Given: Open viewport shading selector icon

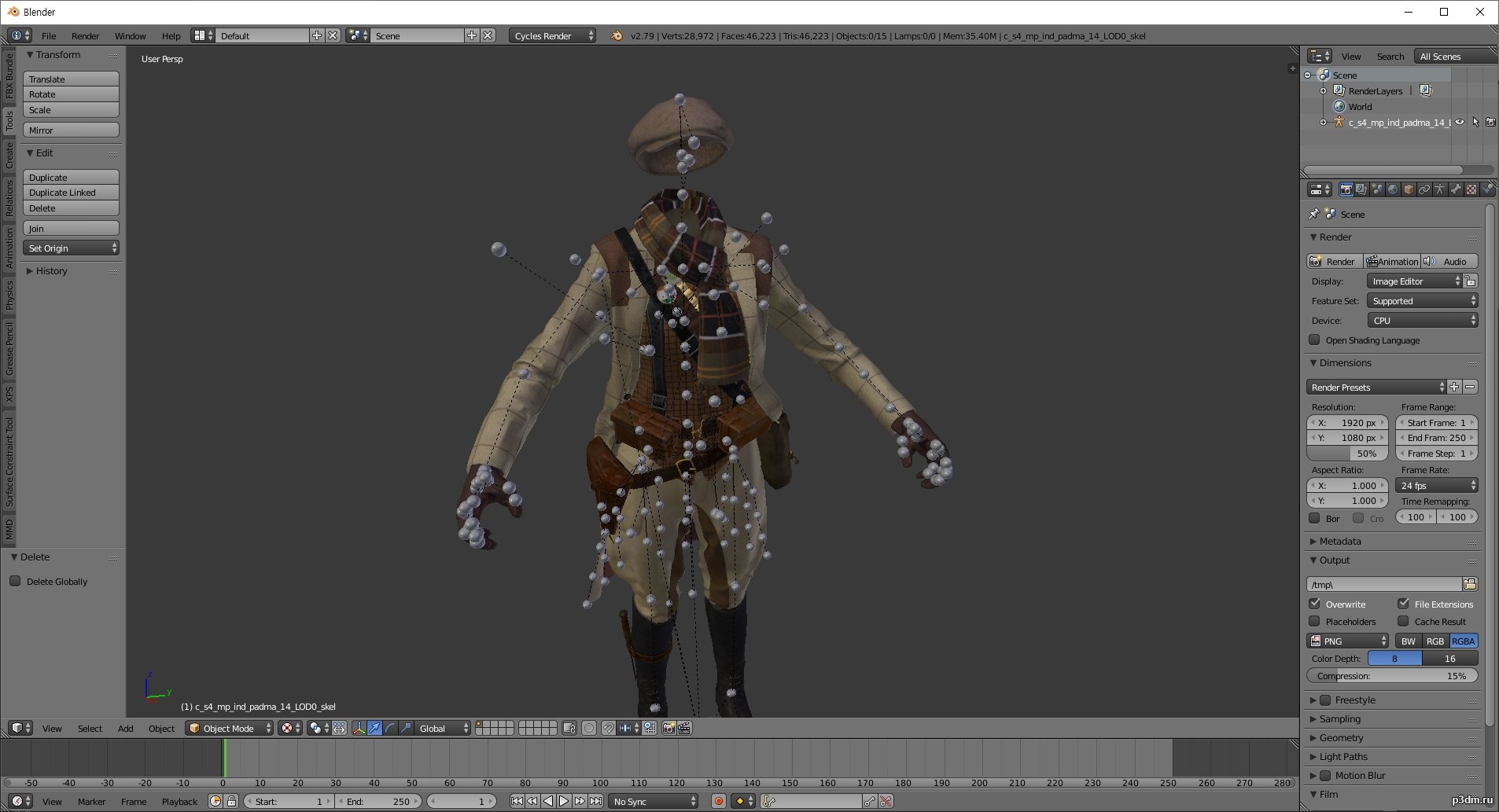Looking at the screenshot, I should [x=290, y=729].
